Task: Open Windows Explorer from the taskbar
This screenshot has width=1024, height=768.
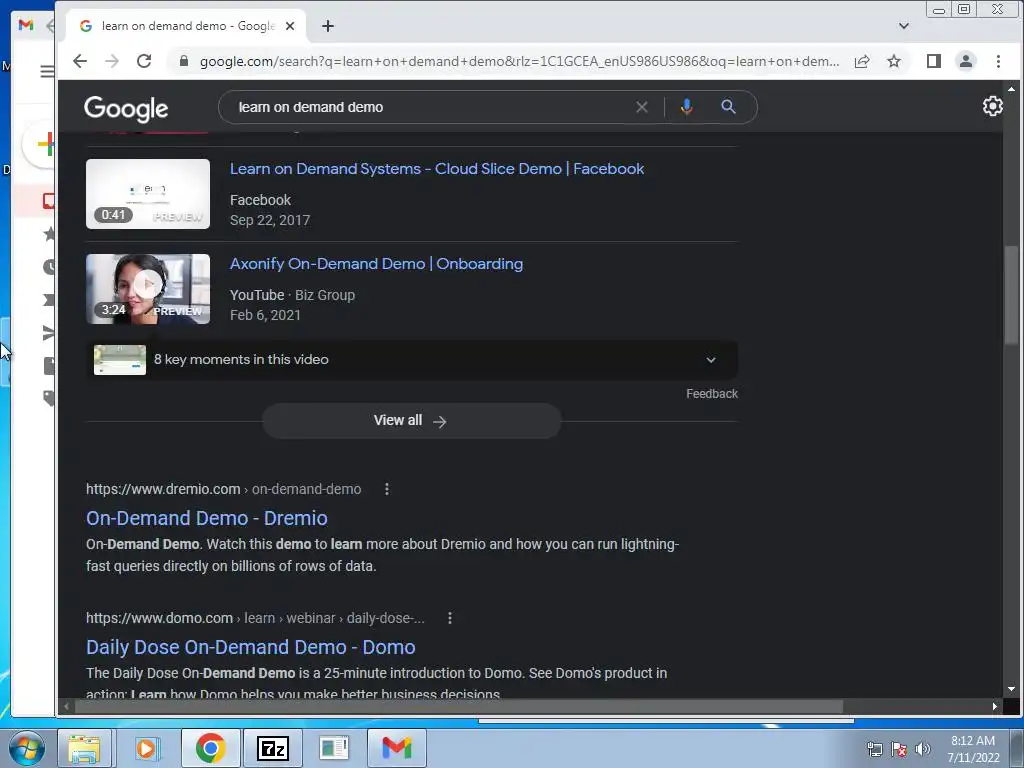Action: [x=84, y=748]
